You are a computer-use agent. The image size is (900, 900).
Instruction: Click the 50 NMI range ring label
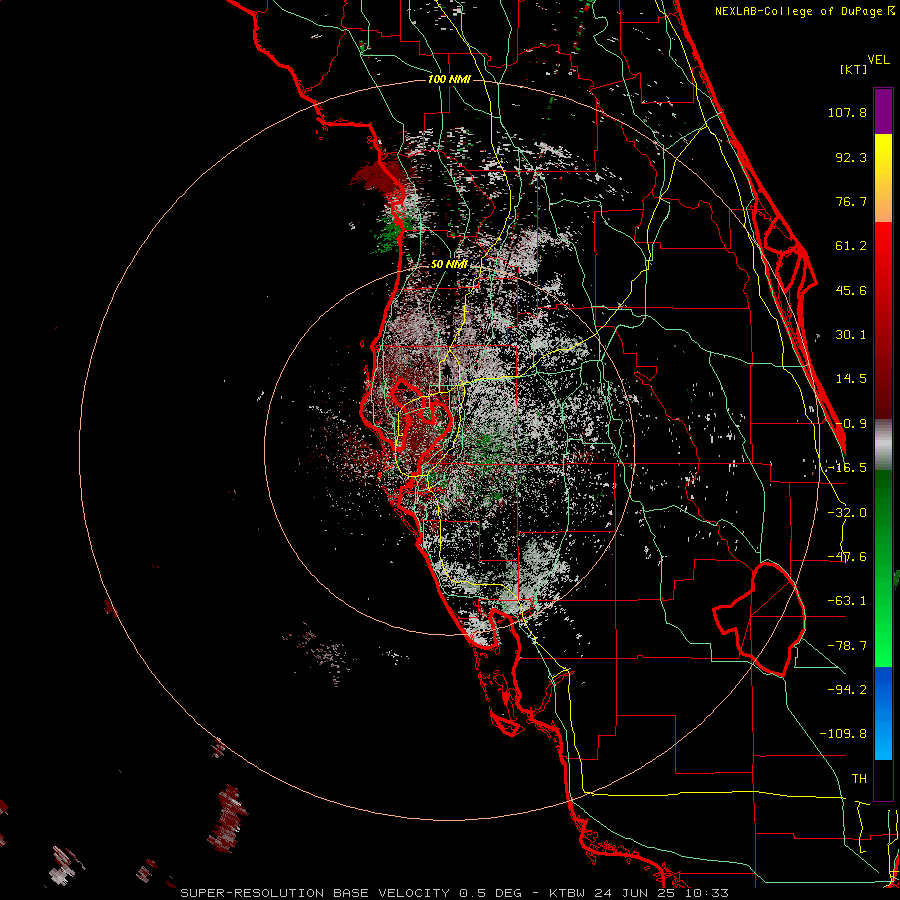449,265
